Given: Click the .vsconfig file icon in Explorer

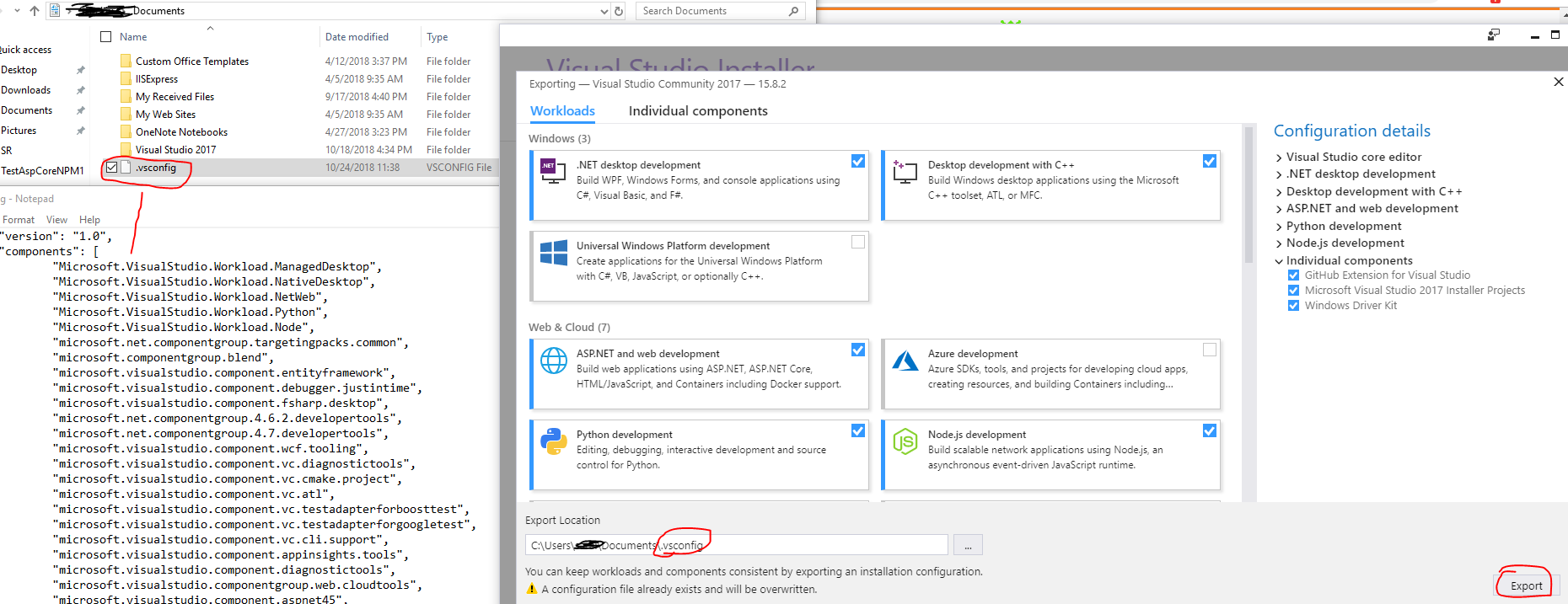Looking at the screenshot, I should click(126, 167).
